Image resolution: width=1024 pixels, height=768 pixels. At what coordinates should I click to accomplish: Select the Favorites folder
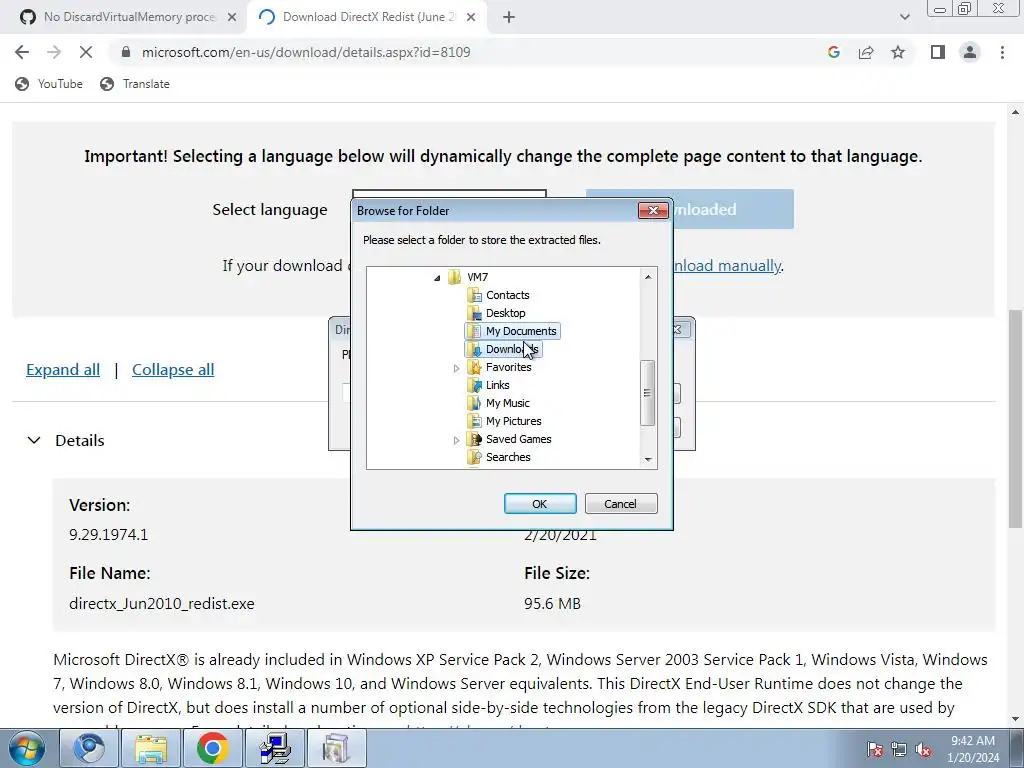pos(508,367)
